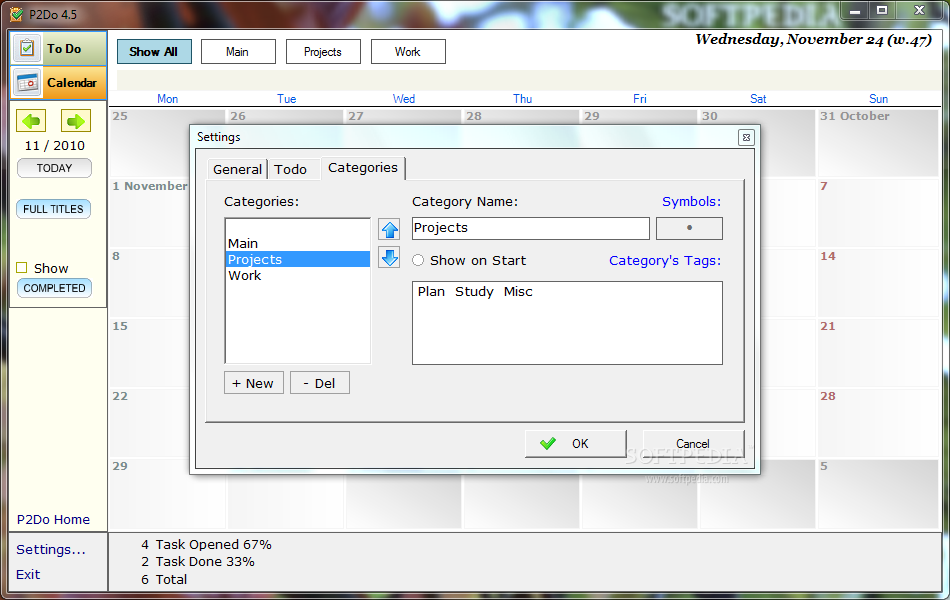Filter calendar by Work category
The width and height of the screenshot is (950, 600).
pos(408,52)
